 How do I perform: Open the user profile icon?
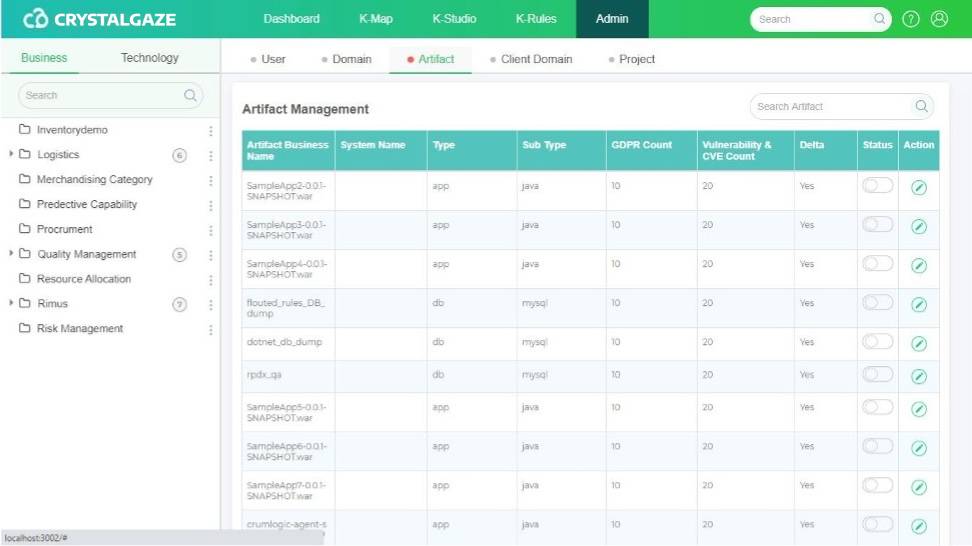[x=939, y=19]
